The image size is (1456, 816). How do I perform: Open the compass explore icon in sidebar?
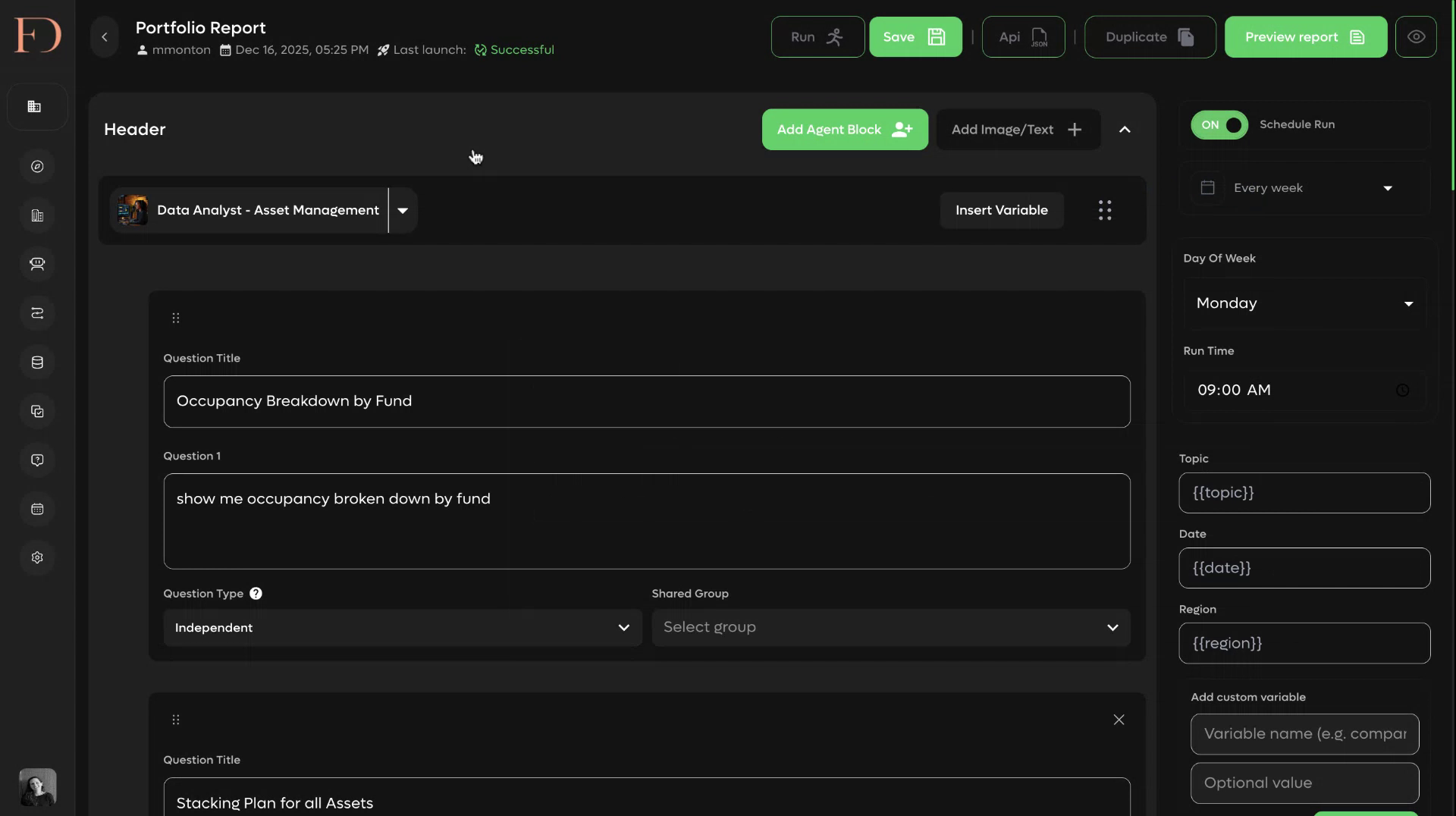pos(37,167)
